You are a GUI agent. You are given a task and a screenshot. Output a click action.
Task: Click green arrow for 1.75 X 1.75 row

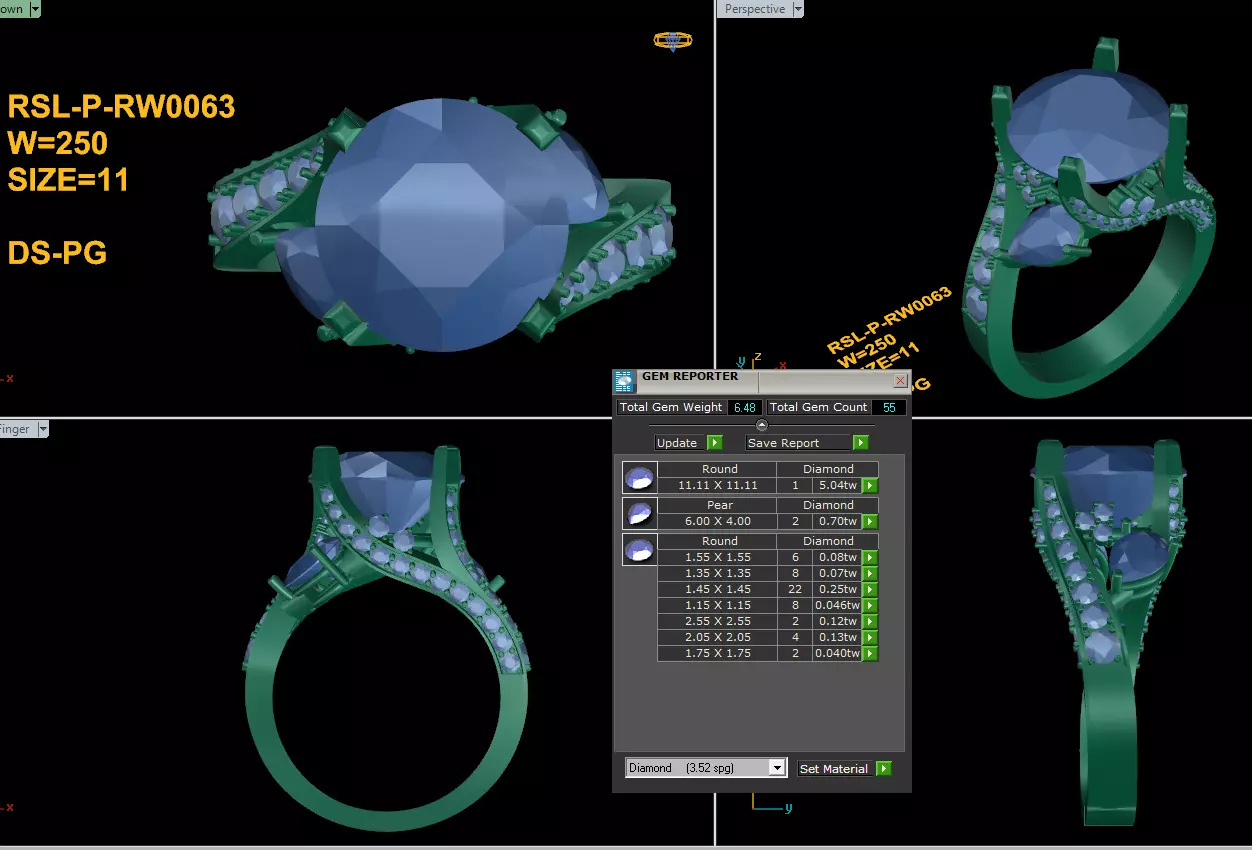click(x=870, y=653)
